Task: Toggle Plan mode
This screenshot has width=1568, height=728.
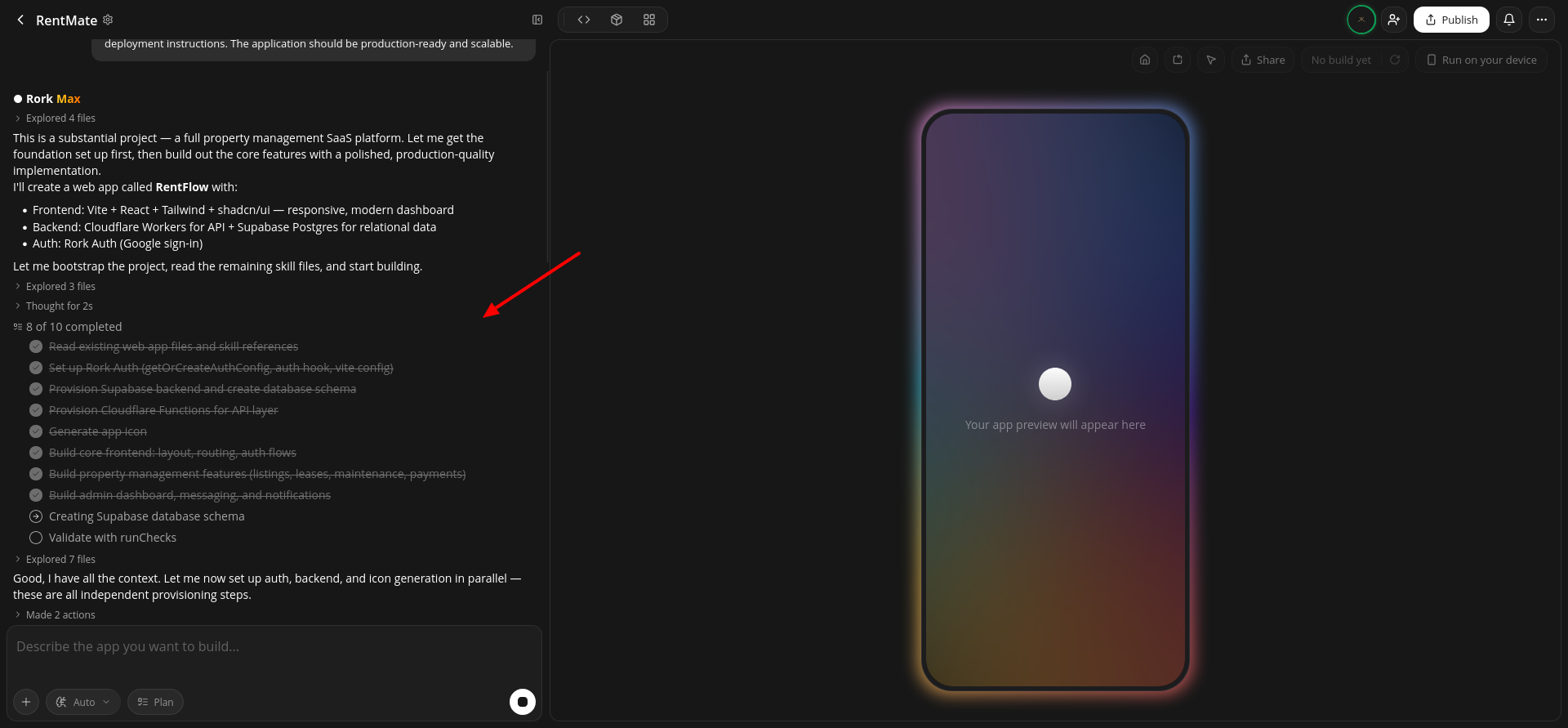Action: tap(155, 702)
